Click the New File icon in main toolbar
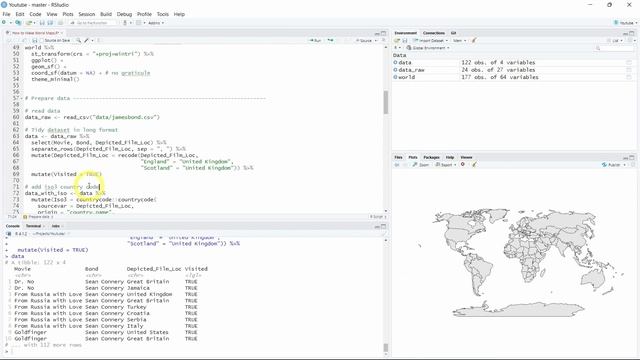This screenshot has height=360, width=640. [4, 23]
